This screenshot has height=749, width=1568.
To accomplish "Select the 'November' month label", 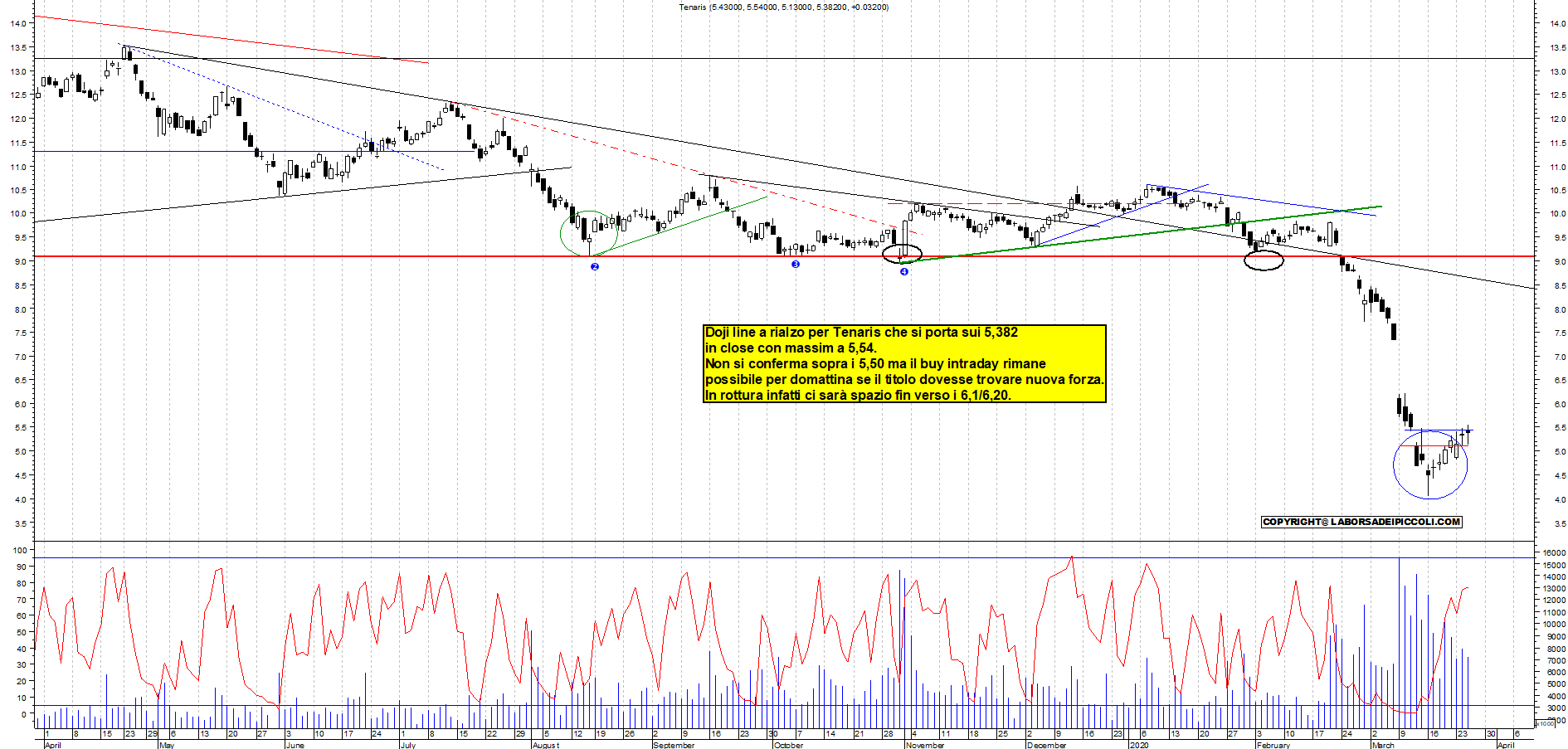I will [925, 745].
